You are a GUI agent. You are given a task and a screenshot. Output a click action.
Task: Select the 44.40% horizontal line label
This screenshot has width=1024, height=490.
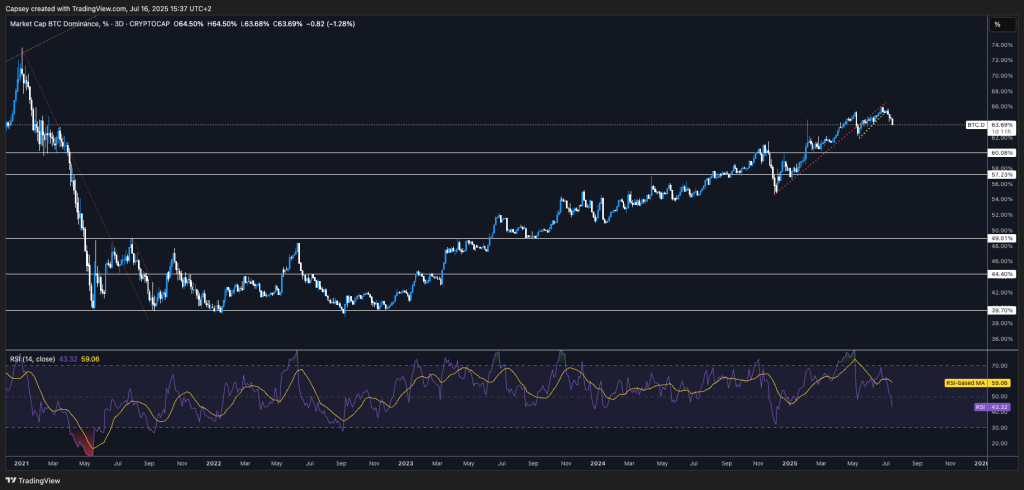click(1001, 274)
